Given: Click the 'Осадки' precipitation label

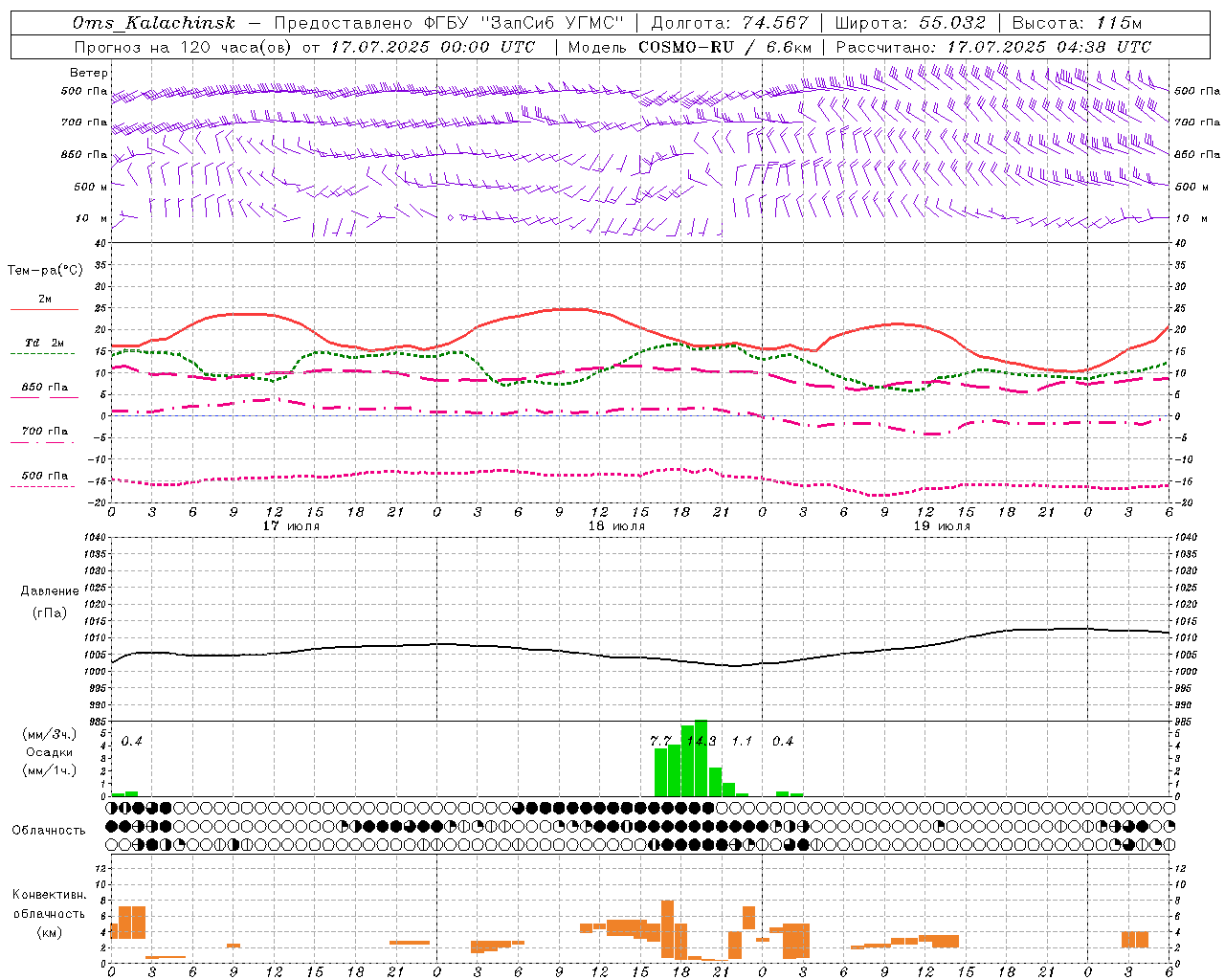Looking at the screenshot, I should (50, 752).
